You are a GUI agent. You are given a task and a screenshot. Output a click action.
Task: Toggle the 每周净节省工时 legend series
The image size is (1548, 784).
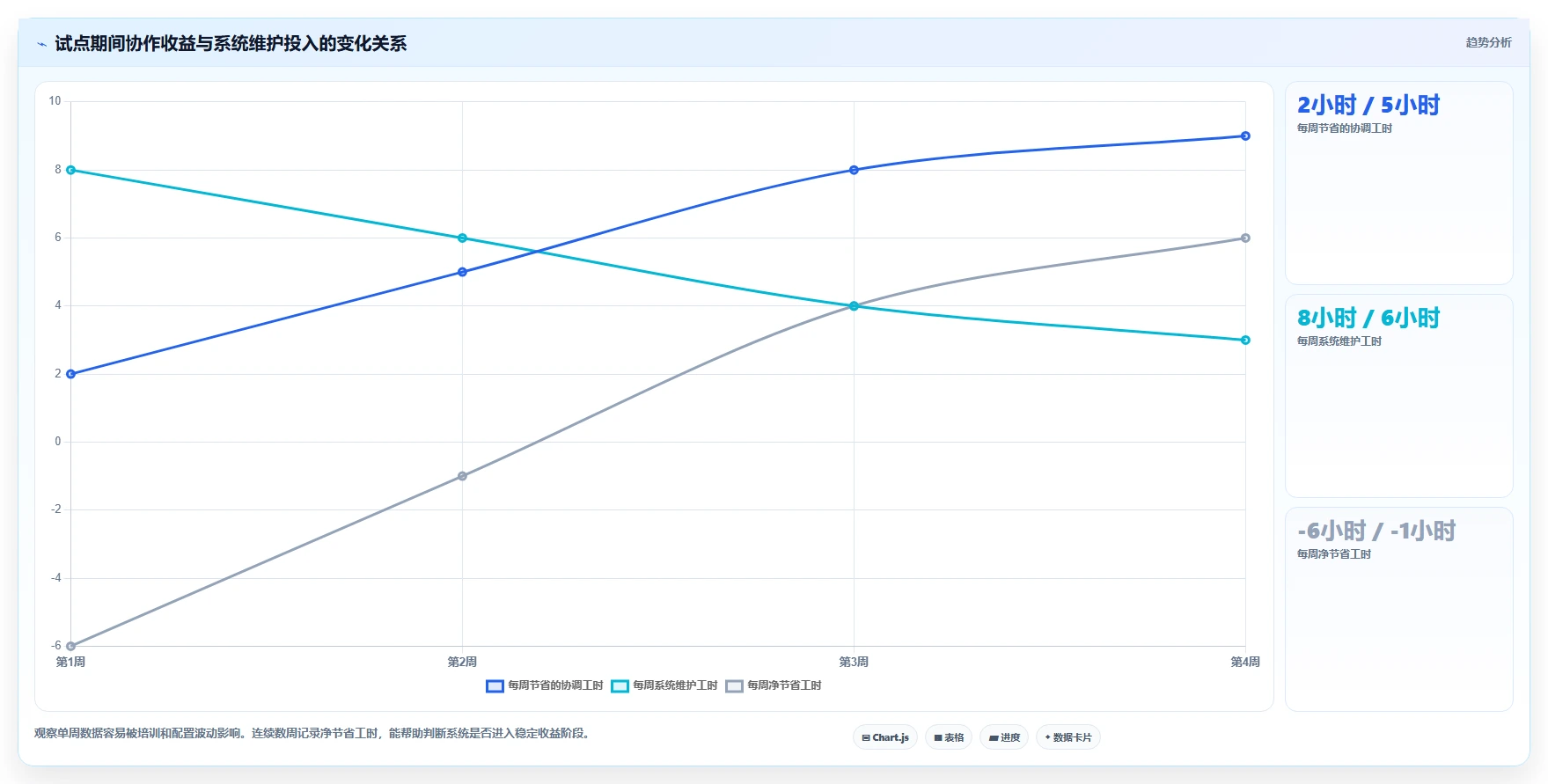pos(774,685)
